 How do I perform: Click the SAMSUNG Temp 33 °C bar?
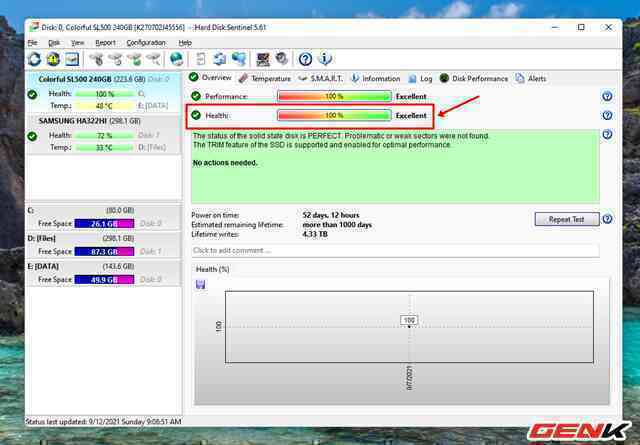(x=105, y=147)
